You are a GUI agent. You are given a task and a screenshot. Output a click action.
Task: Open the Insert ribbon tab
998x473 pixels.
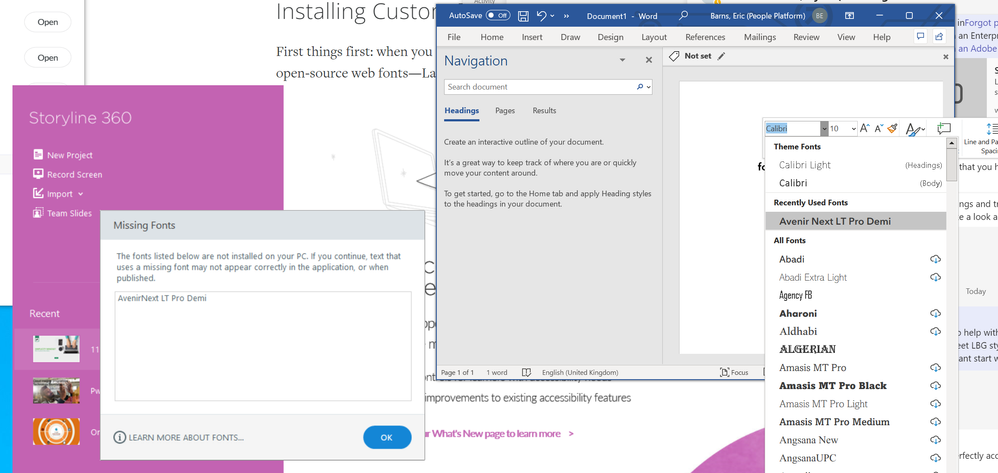click(532, 37)
